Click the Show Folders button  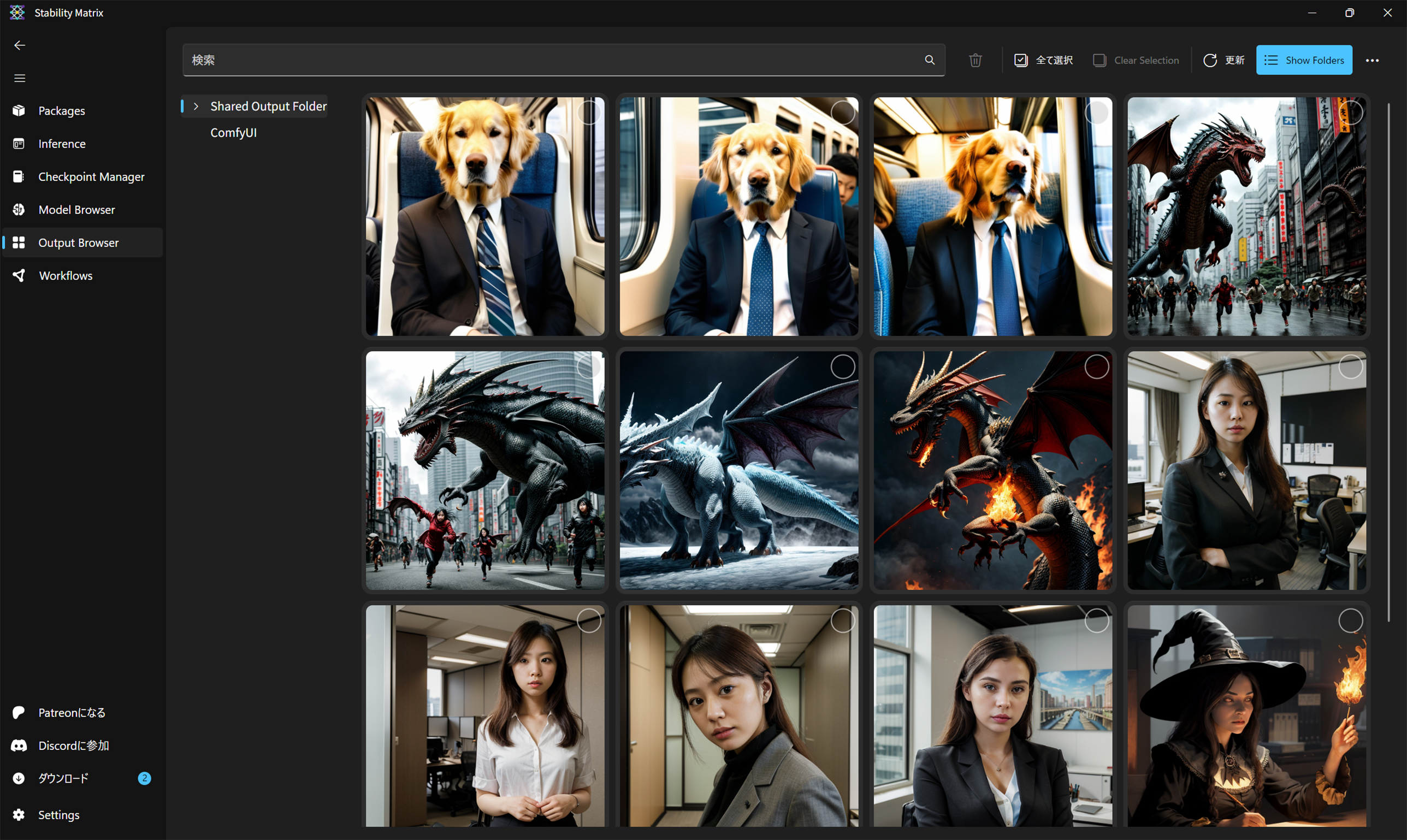coord(1304,60)
